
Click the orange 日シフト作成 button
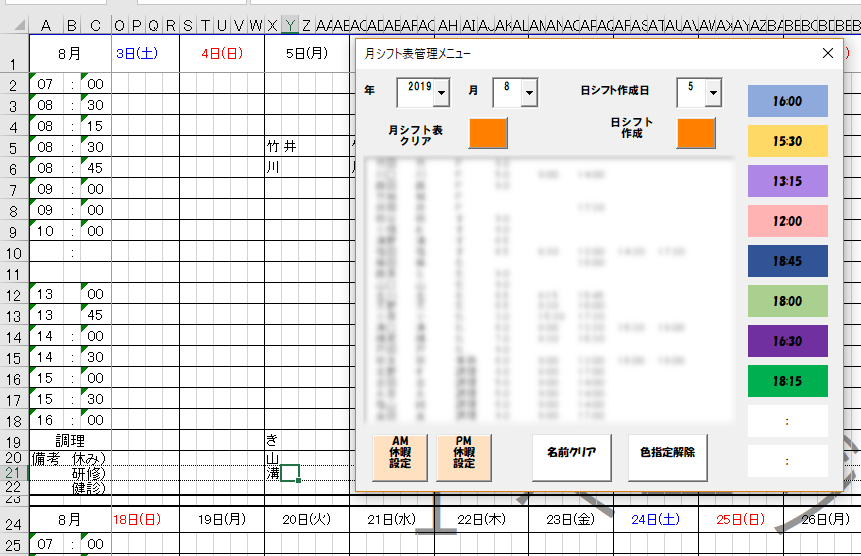[x=696, y=133]
